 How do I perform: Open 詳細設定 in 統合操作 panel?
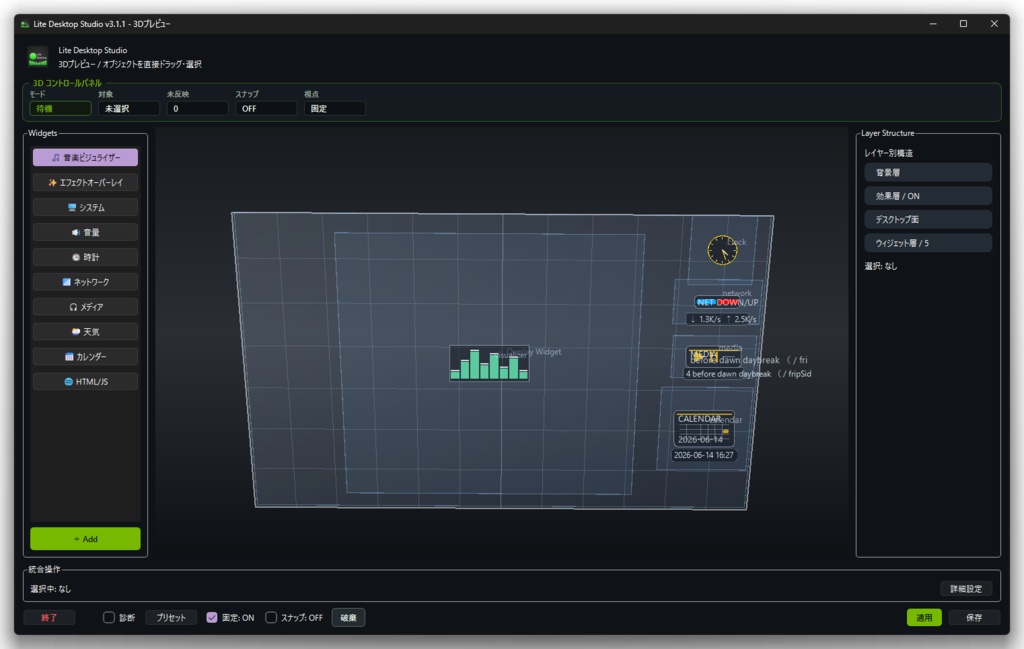coord(966,589)
